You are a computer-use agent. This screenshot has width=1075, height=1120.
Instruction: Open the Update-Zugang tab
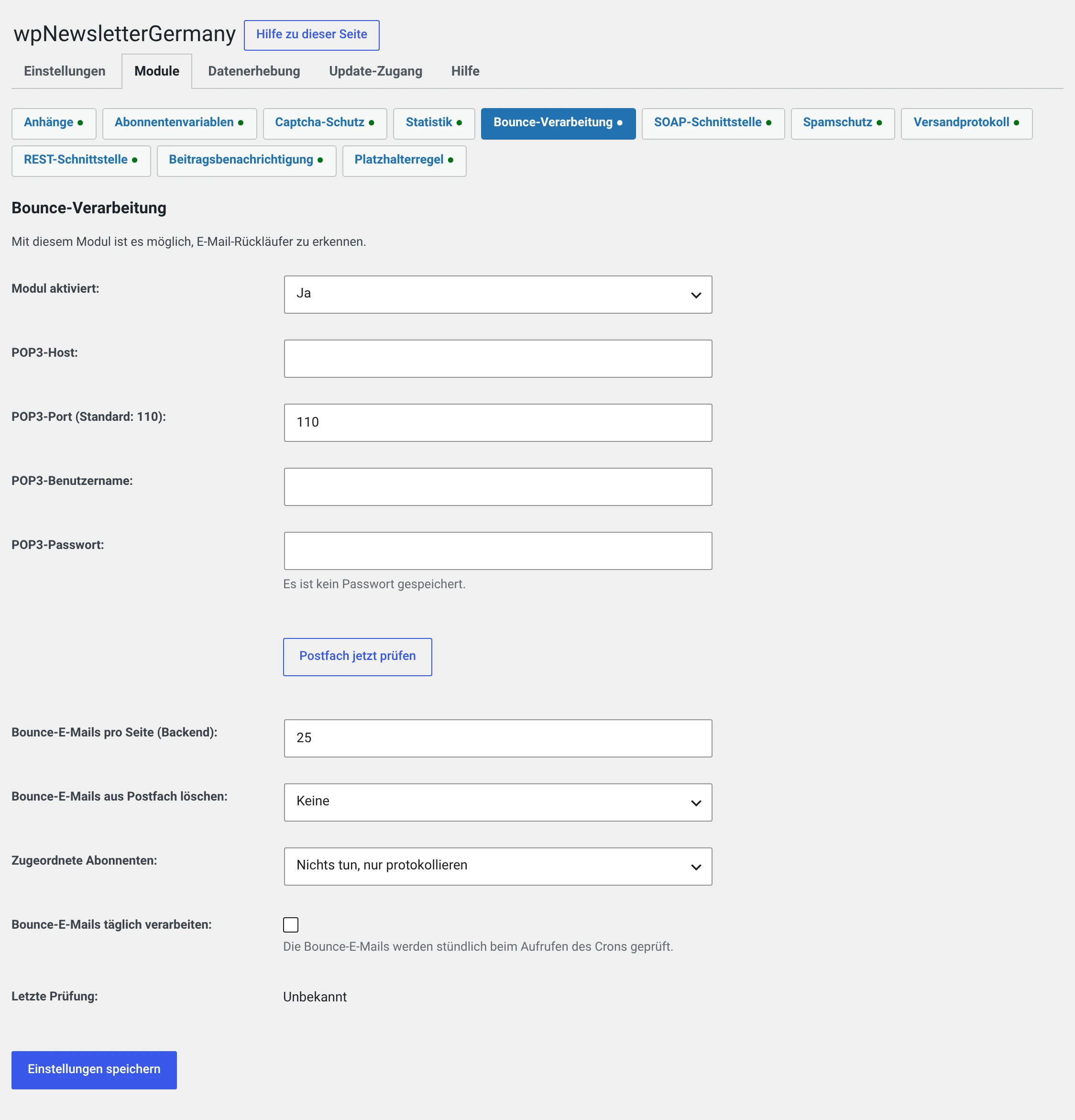(x=375, y=71)
